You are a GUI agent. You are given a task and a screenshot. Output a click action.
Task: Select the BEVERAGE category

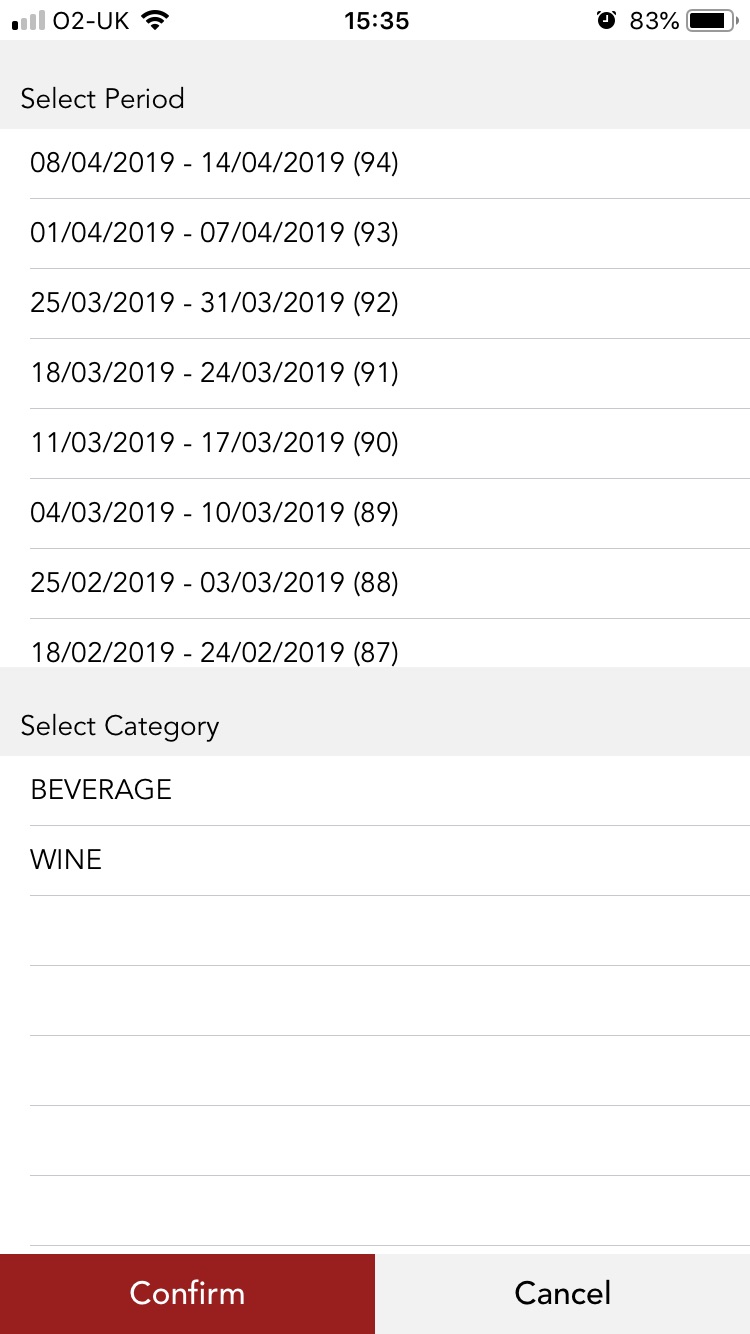click(x=101, y=790)
